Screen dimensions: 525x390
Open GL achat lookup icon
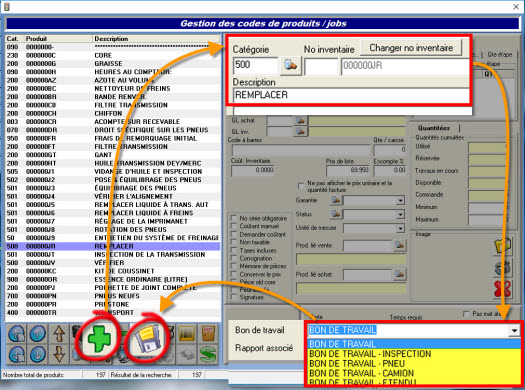(x=300, y=121)
